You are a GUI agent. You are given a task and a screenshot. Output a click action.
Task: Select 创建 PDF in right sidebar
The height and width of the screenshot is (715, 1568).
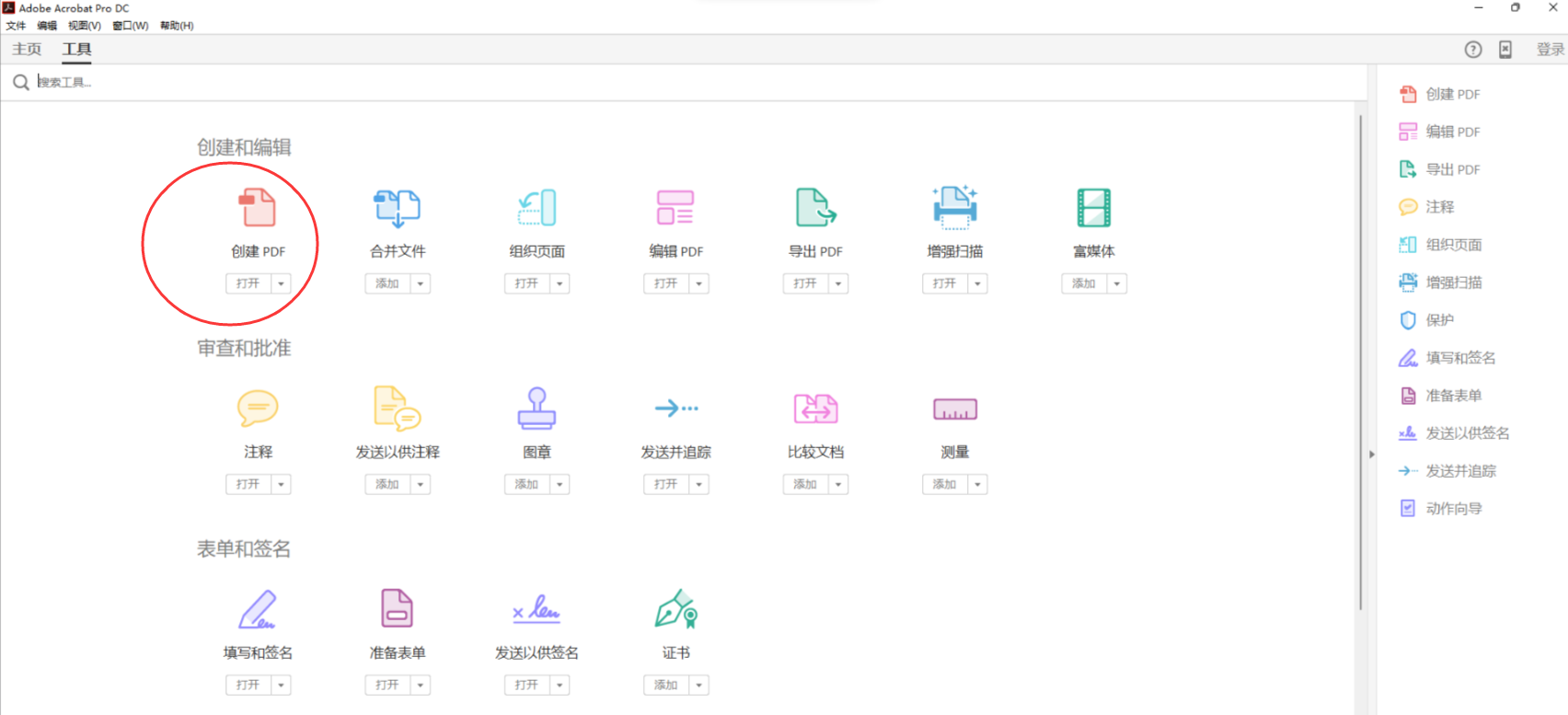(x=1440, y=94)
